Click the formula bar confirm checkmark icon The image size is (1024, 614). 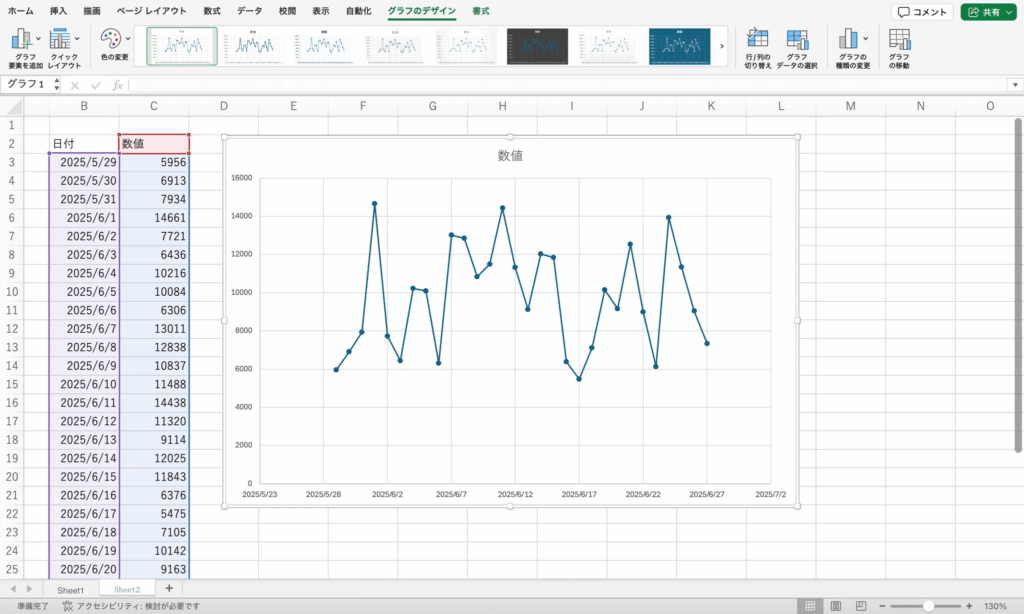click(x=96, y=86)
